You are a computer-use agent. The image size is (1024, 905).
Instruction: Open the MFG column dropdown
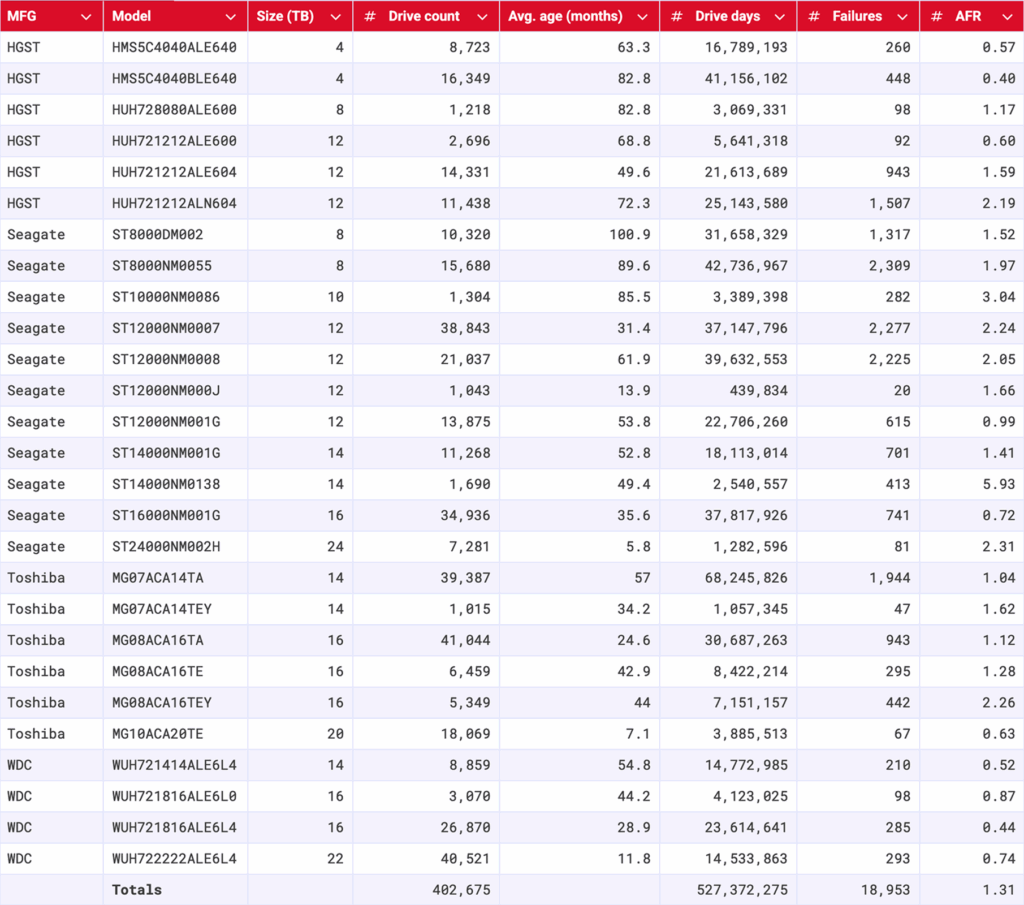click(x=86, y=15)
